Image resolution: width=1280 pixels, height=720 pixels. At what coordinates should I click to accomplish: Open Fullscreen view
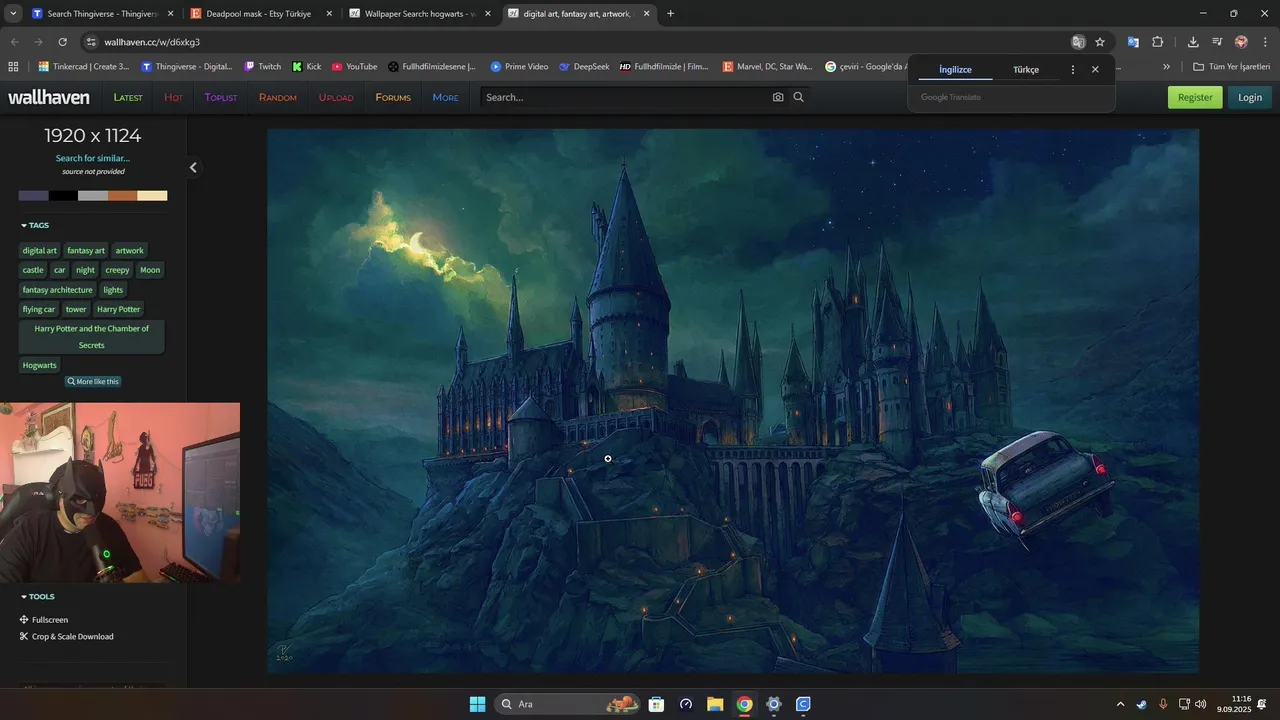(x=44, y=620)
